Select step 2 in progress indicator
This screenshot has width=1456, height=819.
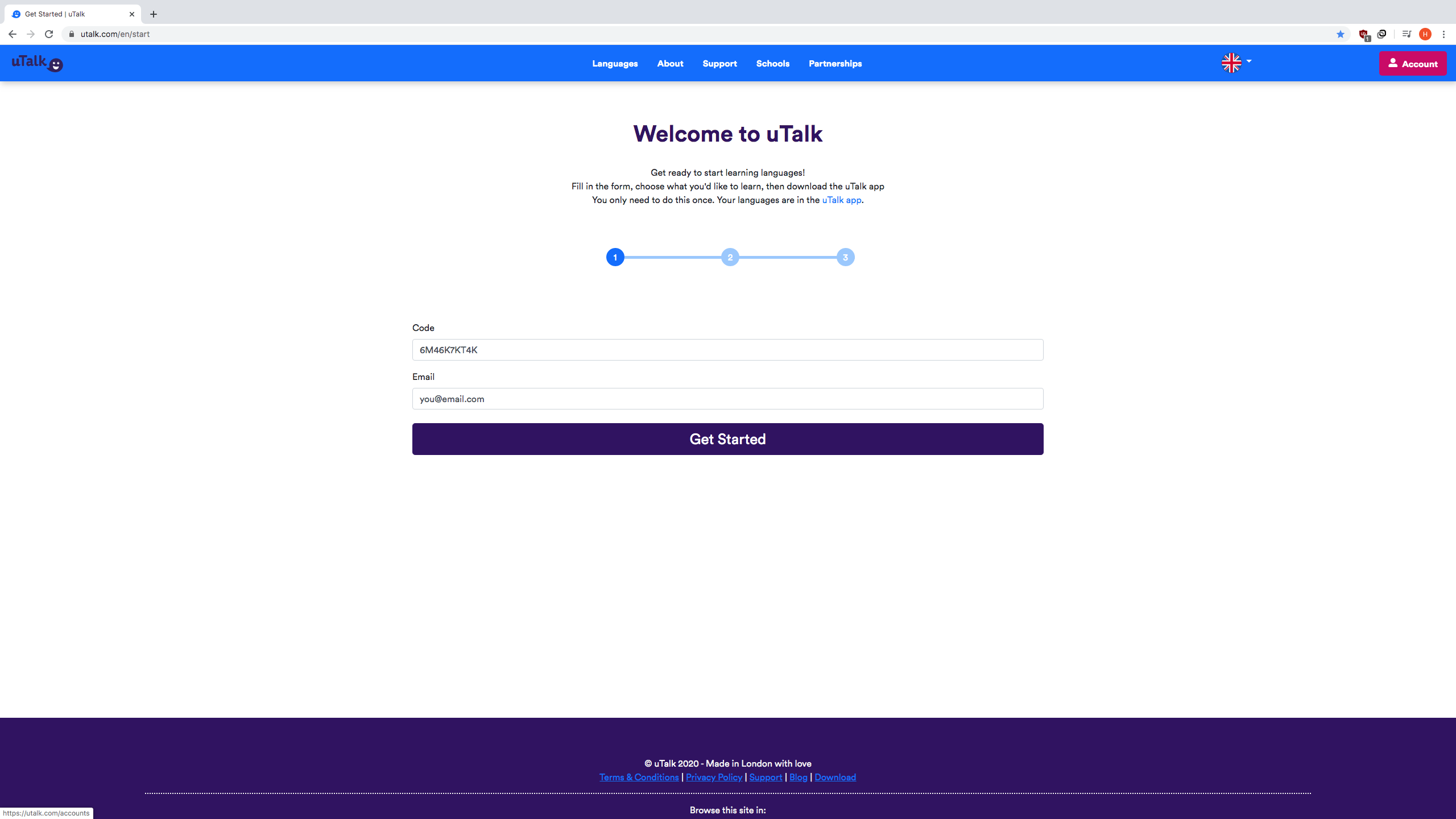pos(730,257)
